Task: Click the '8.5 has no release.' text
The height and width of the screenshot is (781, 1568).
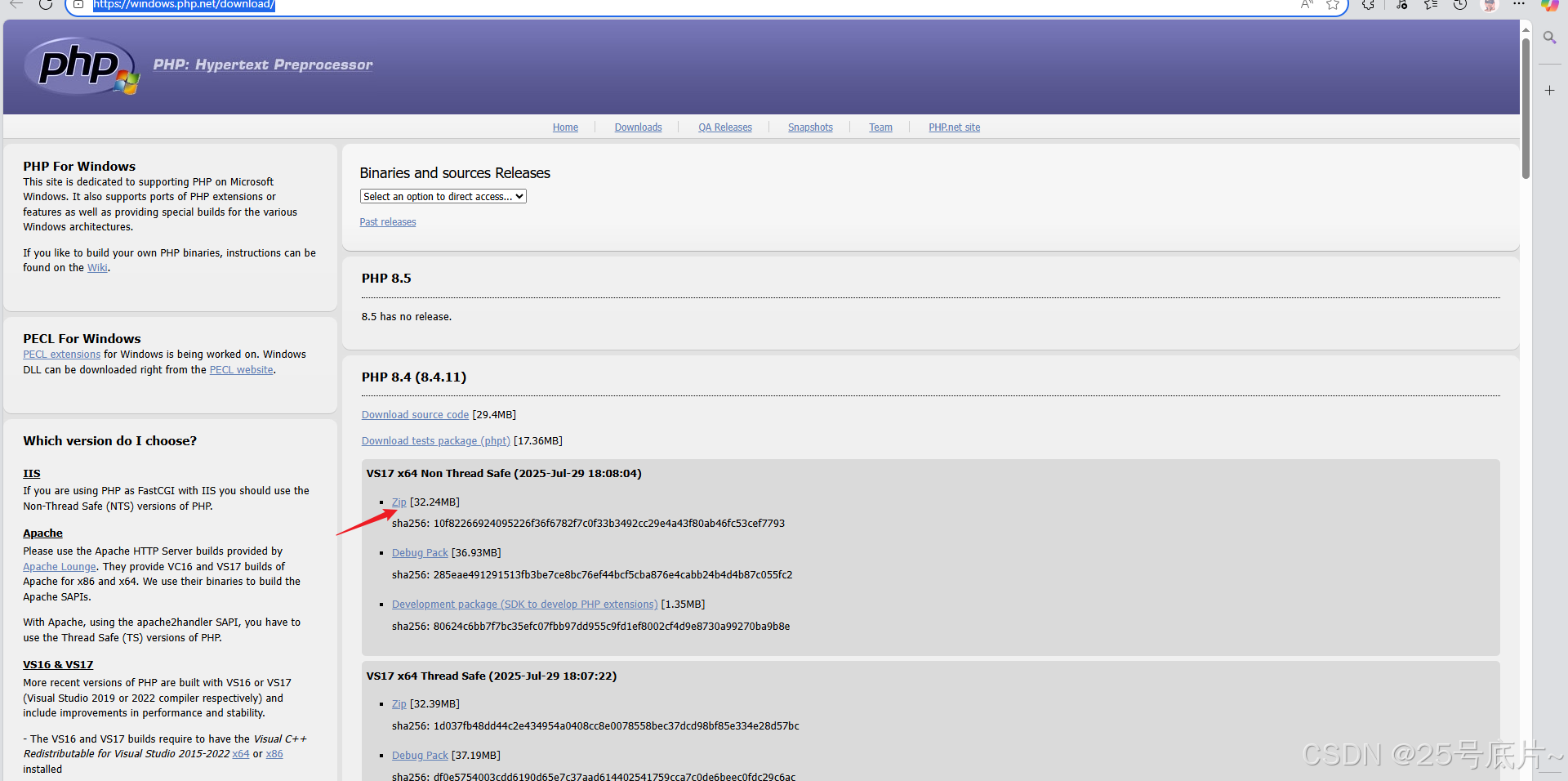Action: [x=407, y=317]
